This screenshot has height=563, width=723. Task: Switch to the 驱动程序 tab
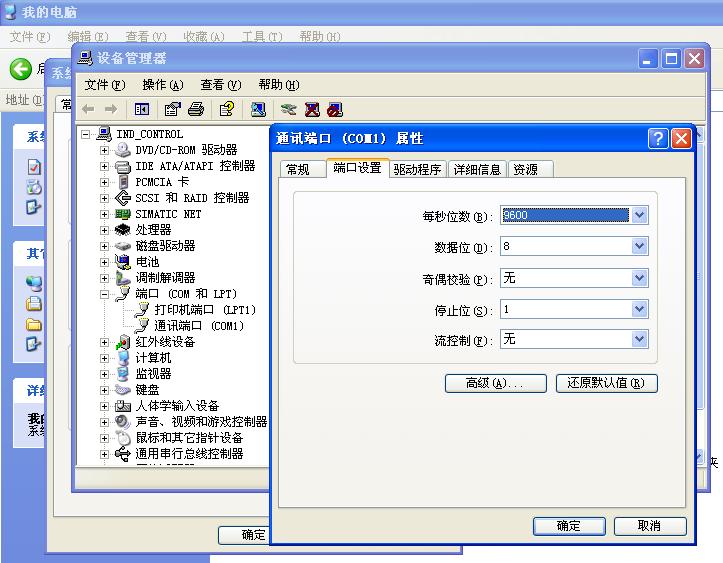(x=417, y=169)
